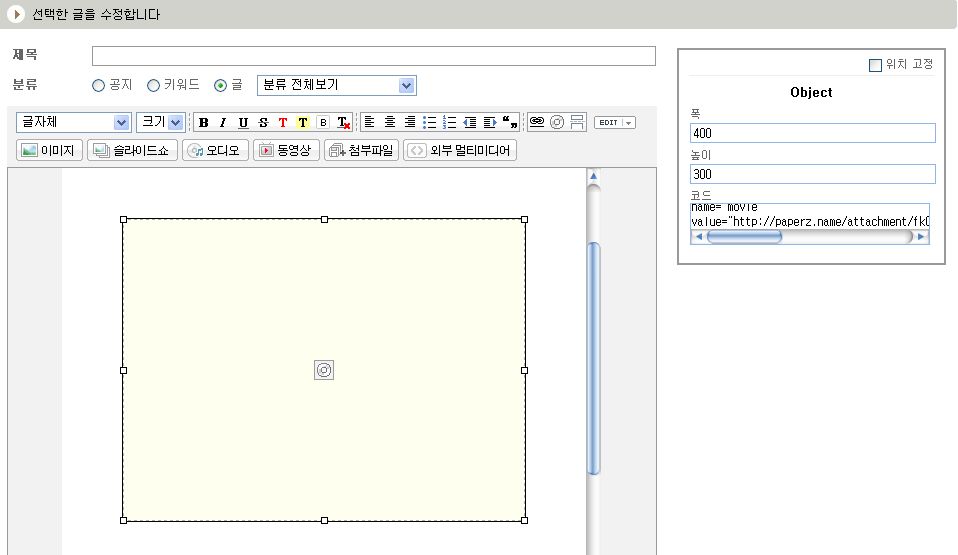Insert a more/less page break divider
Viewport: 958px width, 555px height.
[577, 122]
